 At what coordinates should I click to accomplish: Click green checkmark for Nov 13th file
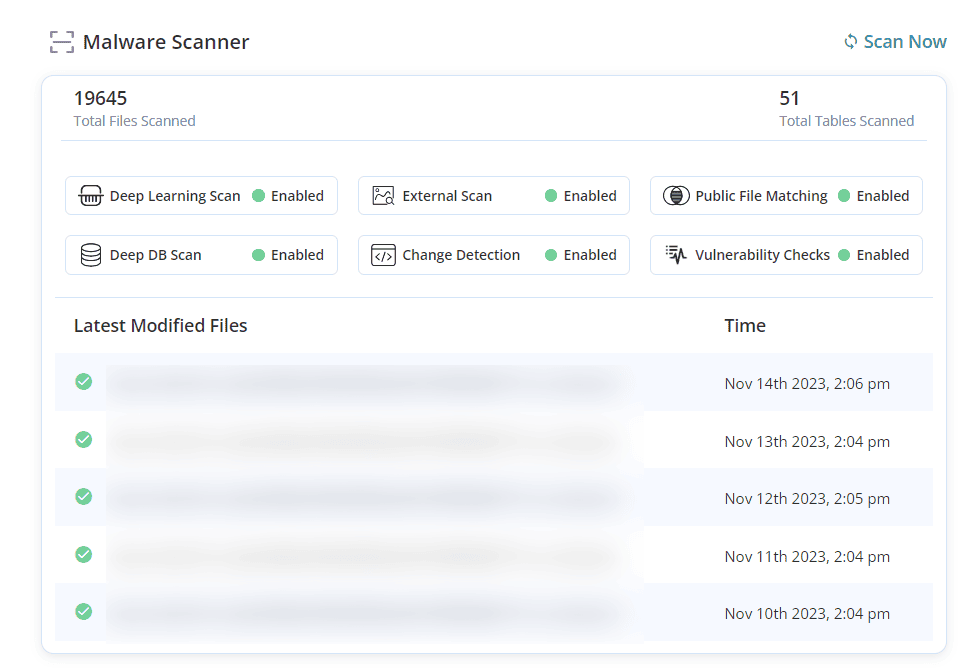click(84, 440)
